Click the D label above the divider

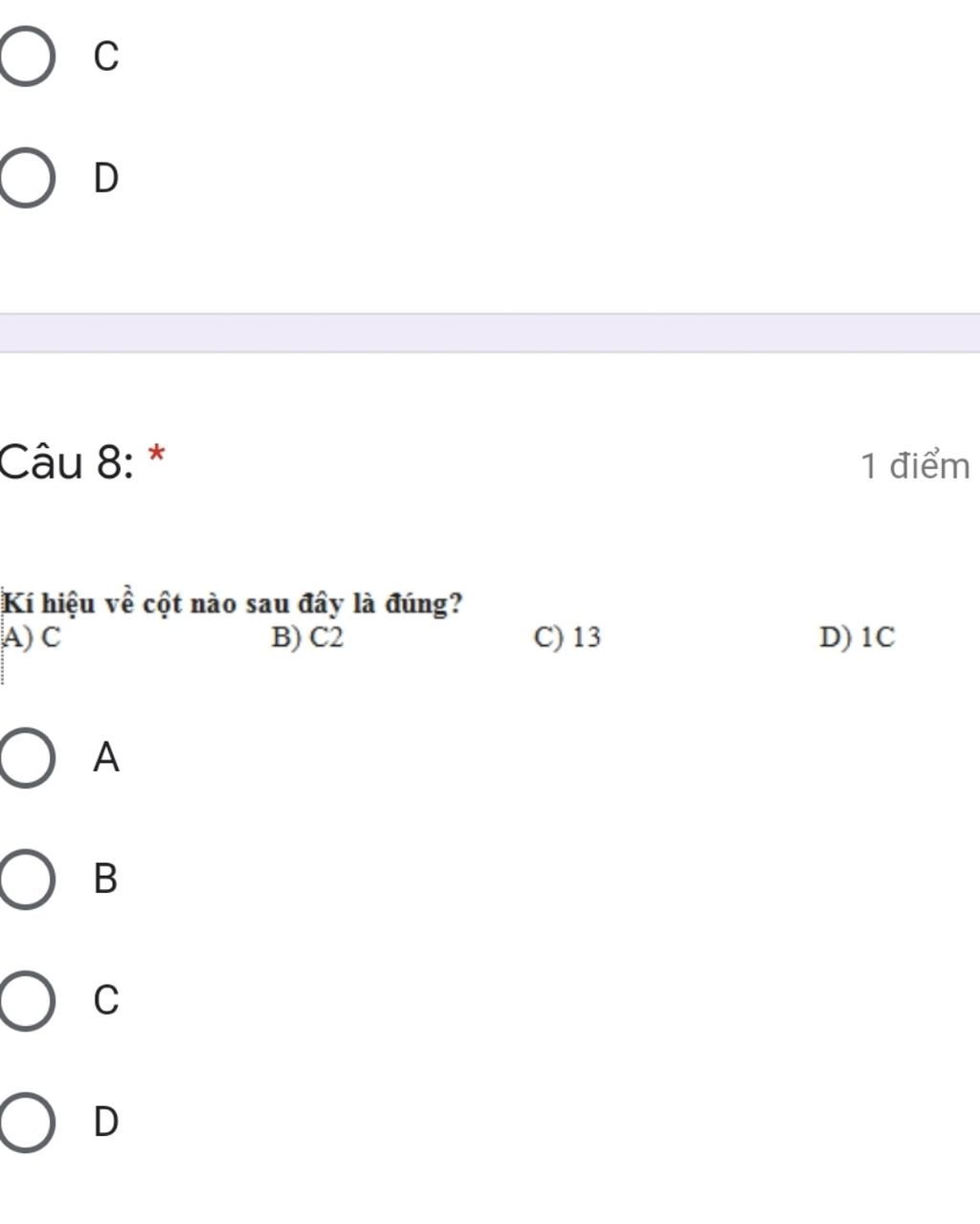click(x=106, y=178)
